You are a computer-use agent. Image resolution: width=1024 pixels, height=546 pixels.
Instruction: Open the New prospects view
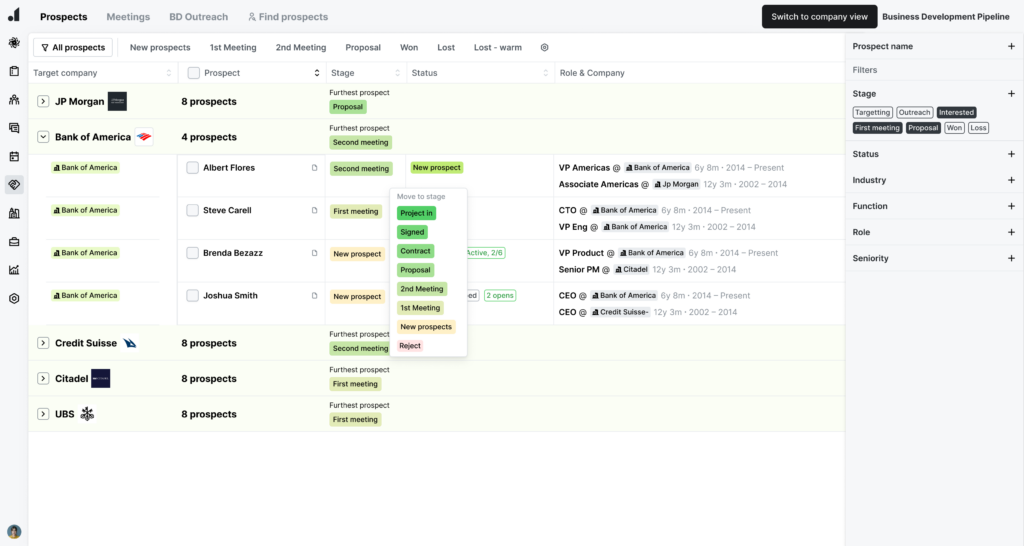(x=160, y=48)
